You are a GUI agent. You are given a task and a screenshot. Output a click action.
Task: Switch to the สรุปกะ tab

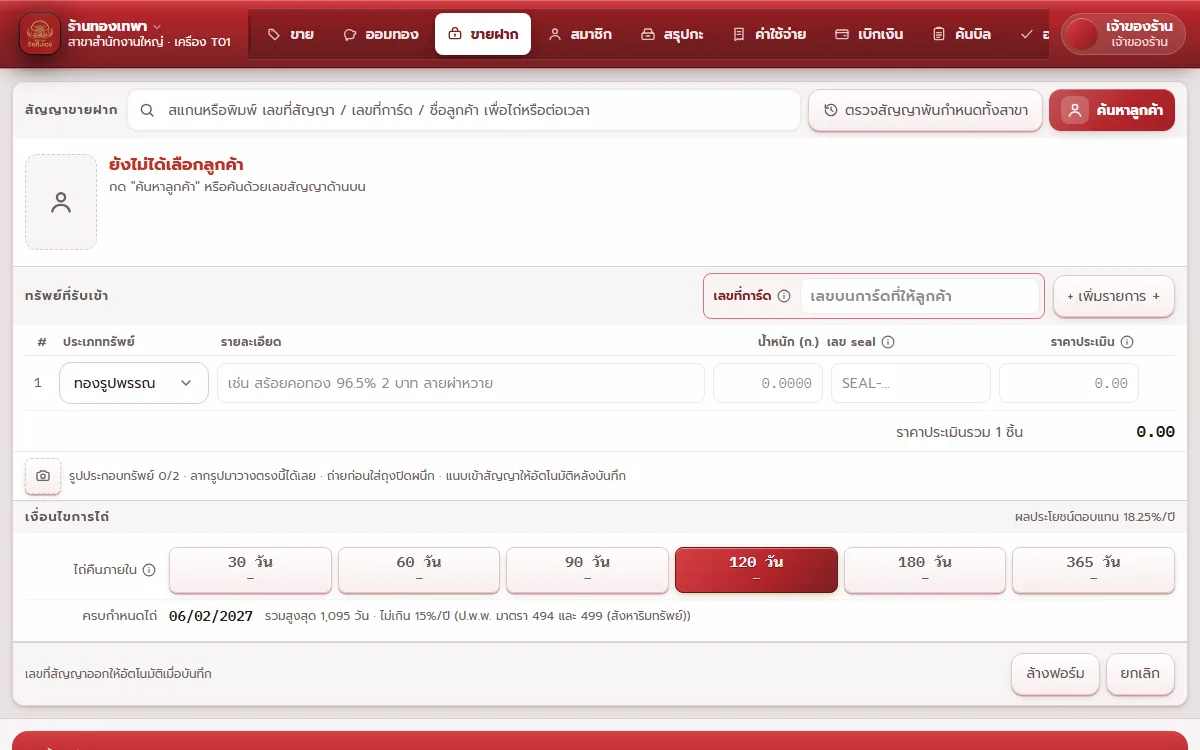point(672,34)
